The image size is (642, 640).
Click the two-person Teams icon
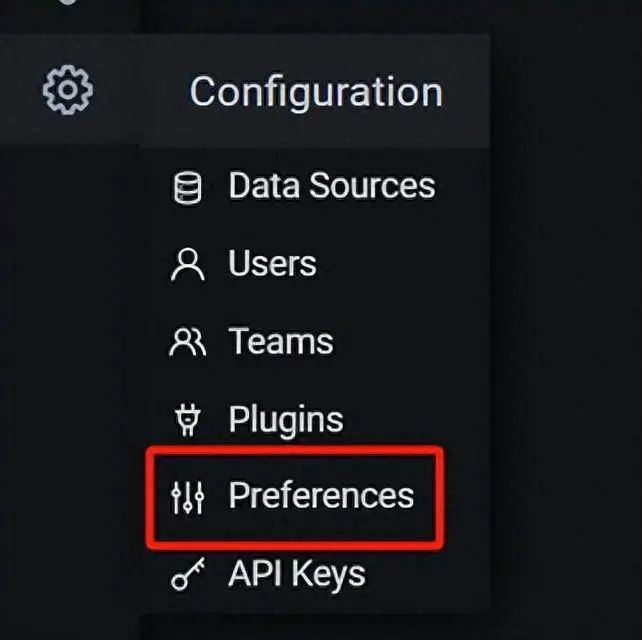[x=187, y=343]
